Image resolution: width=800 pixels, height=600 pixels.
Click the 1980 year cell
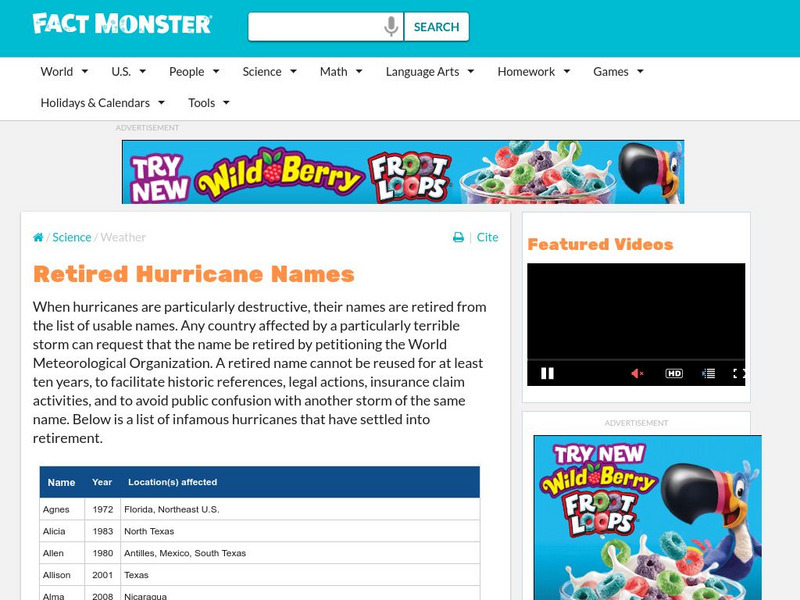point(103,553)
